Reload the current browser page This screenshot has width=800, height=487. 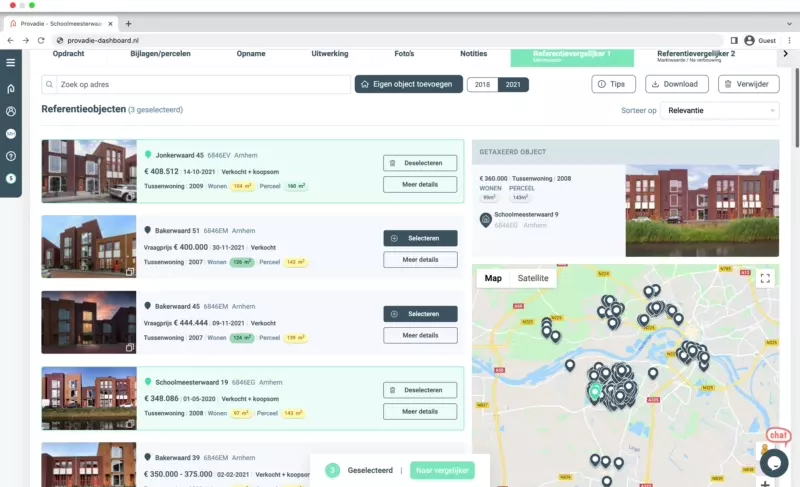click(41, 40)
